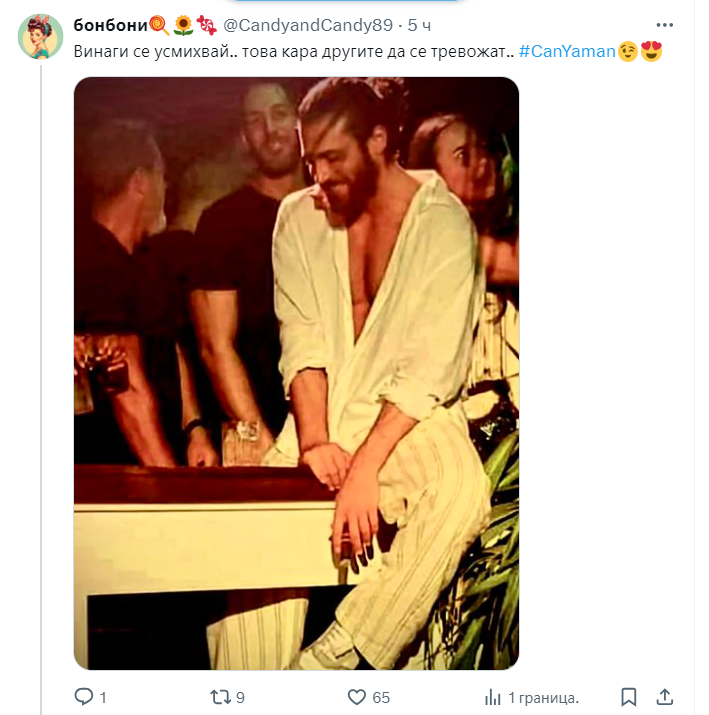The image size is (709, 715).
Task: Enlarge the attached photo of the man in white
Action: pyautogui.click(x=297, y=372)
